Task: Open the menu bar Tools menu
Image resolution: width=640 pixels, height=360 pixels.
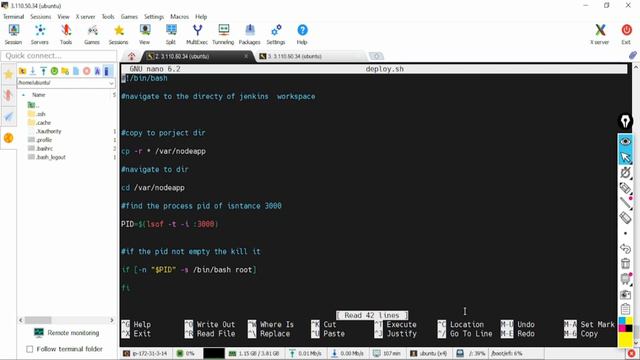Action: 108,17
